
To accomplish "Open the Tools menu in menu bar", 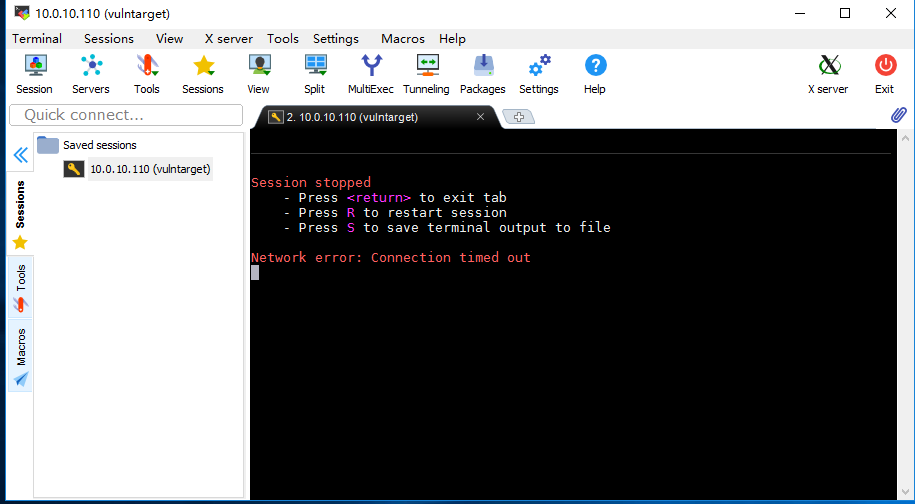I will 283,39.
